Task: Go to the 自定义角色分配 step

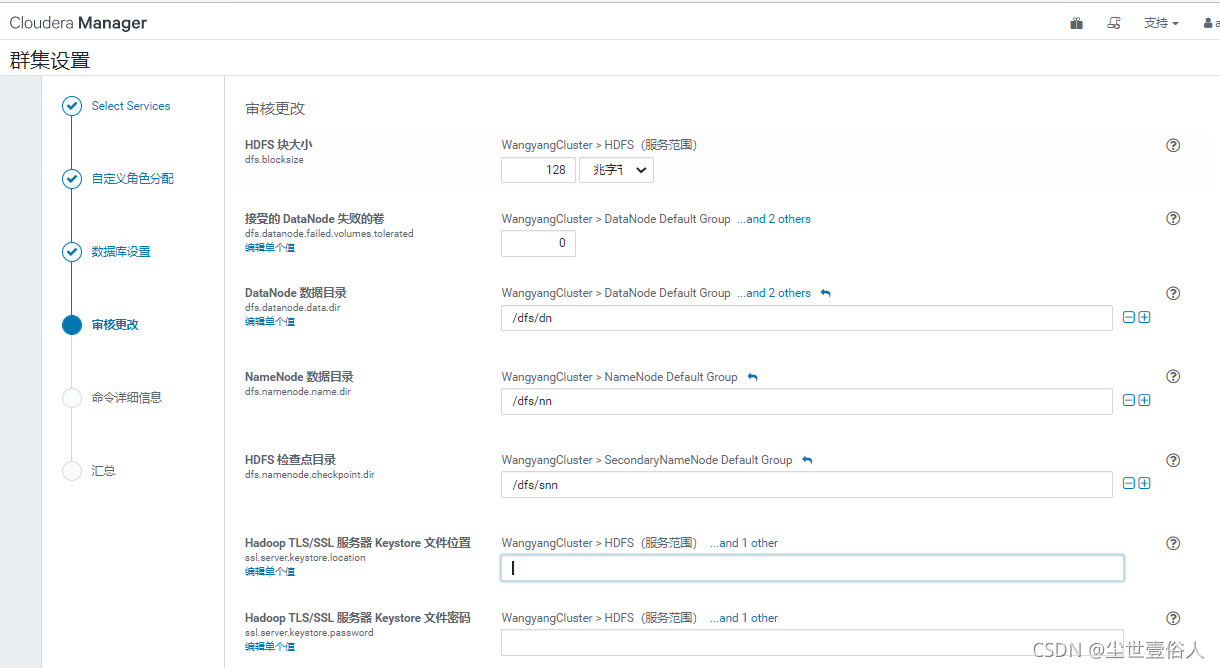Action: pyautogui.click(x=132, y=179)
